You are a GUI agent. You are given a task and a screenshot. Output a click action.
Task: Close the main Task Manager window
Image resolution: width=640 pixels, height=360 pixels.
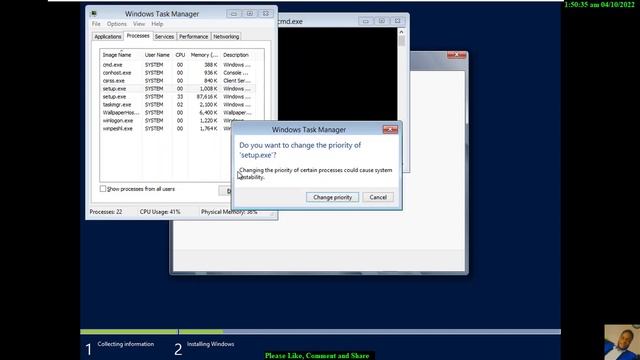pyautogui.click(x=266, y=13)
